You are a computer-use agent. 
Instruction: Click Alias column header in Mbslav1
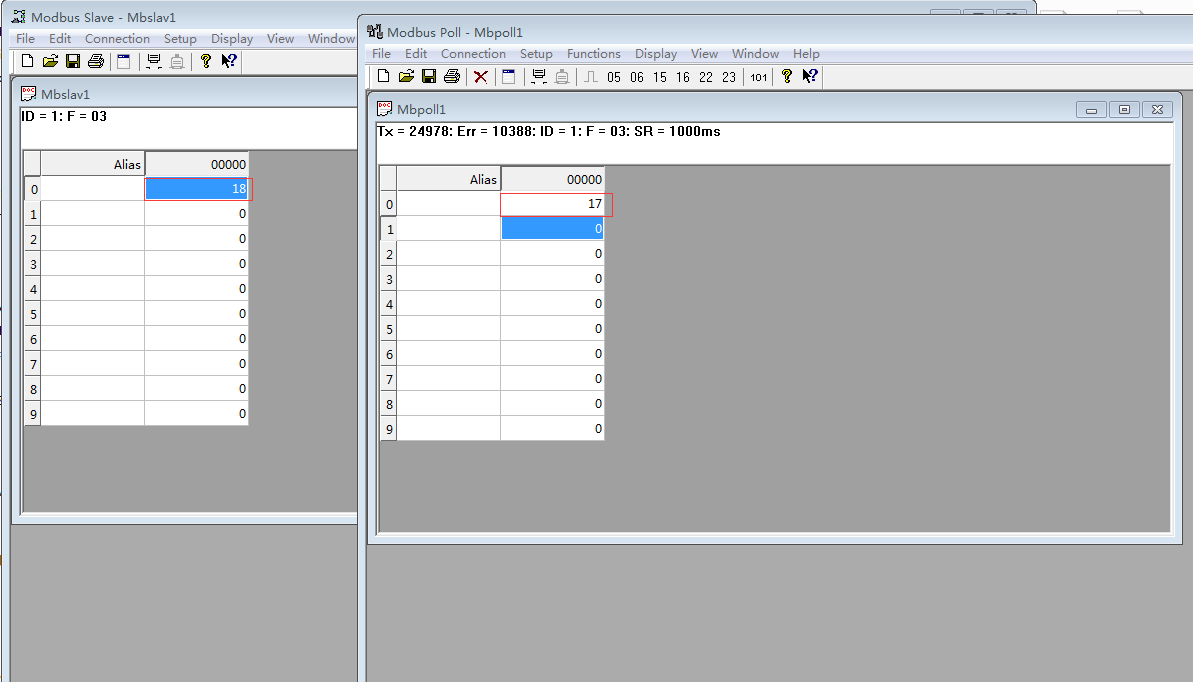pyautogui.click(x=93, y=164)
